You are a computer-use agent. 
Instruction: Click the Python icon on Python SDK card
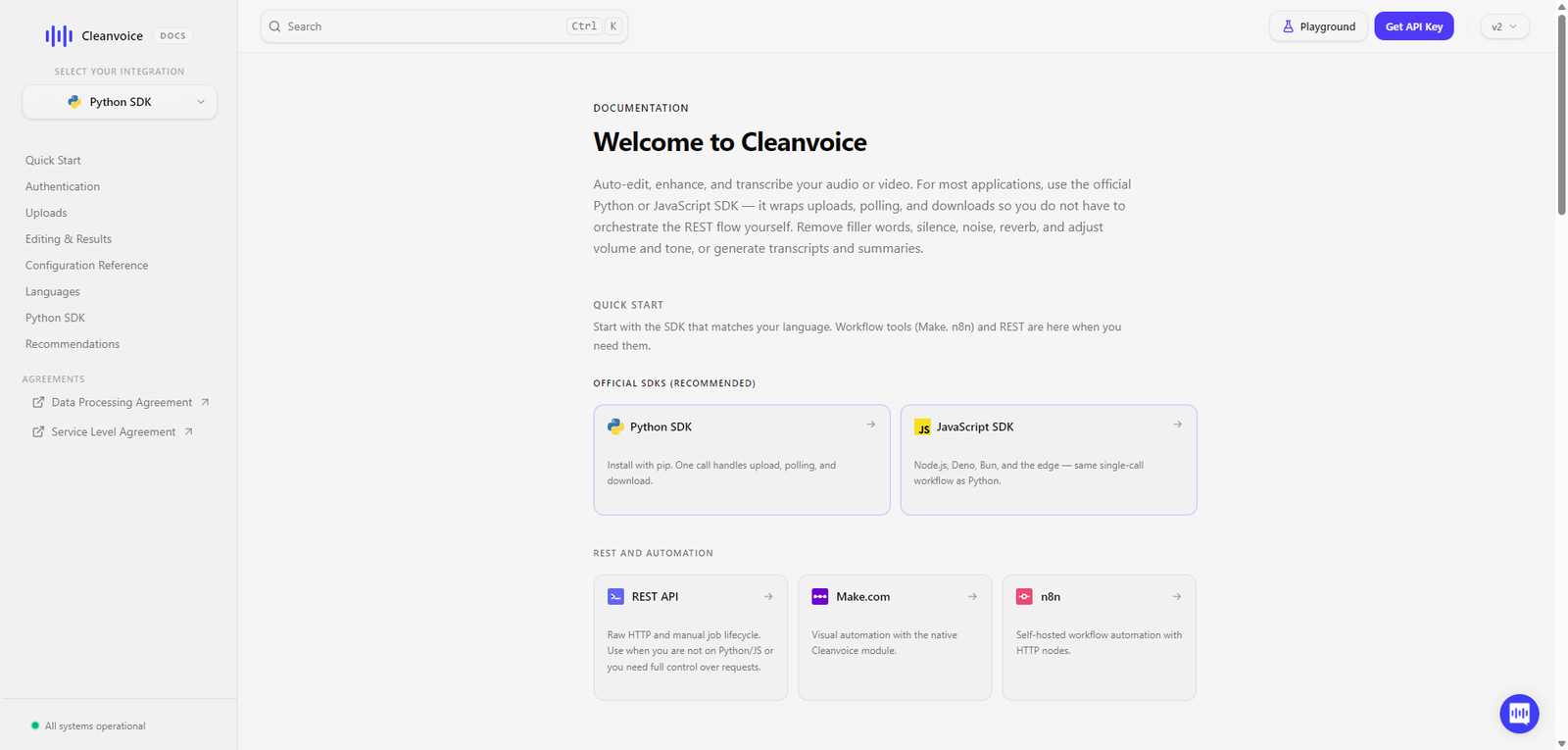615,426
